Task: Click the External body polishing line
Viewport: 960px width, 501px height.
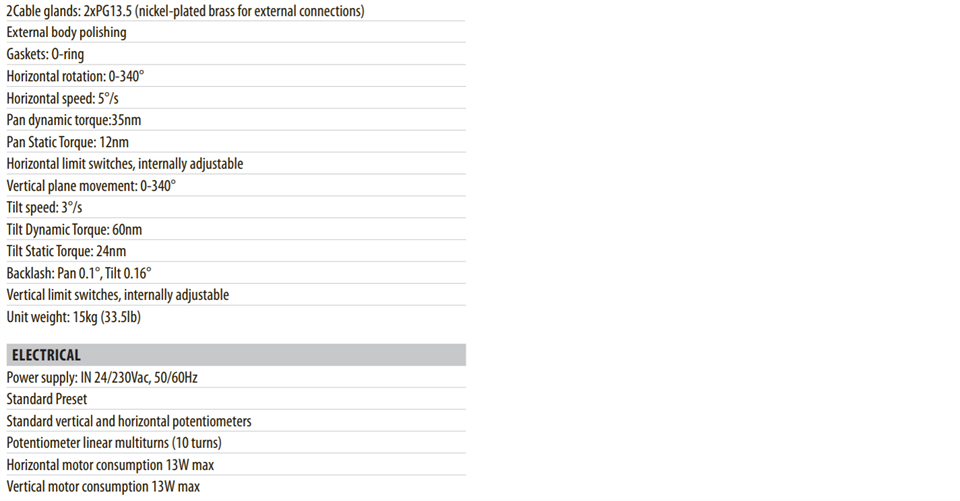Action: click(x=66, y=32)
